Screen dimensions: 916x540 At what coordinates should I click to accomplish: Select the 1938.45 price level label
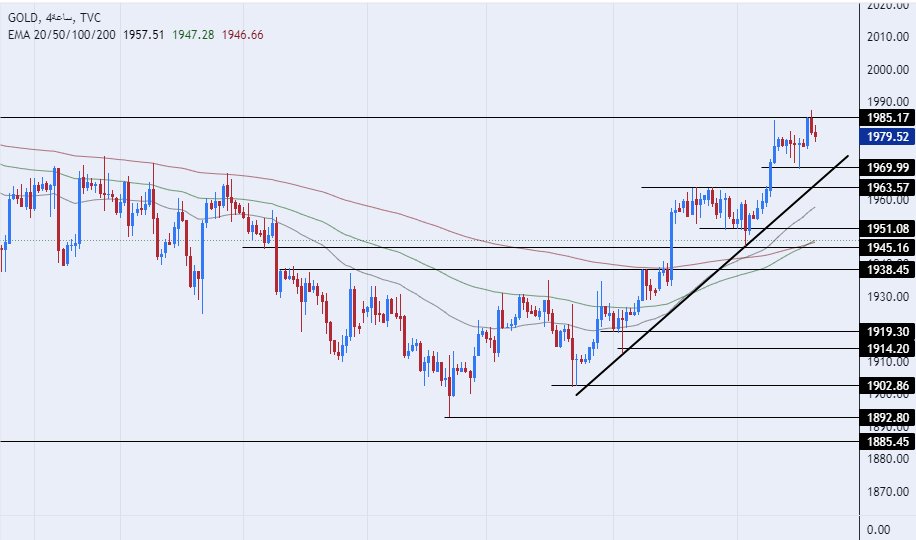[x=888, y=269]
